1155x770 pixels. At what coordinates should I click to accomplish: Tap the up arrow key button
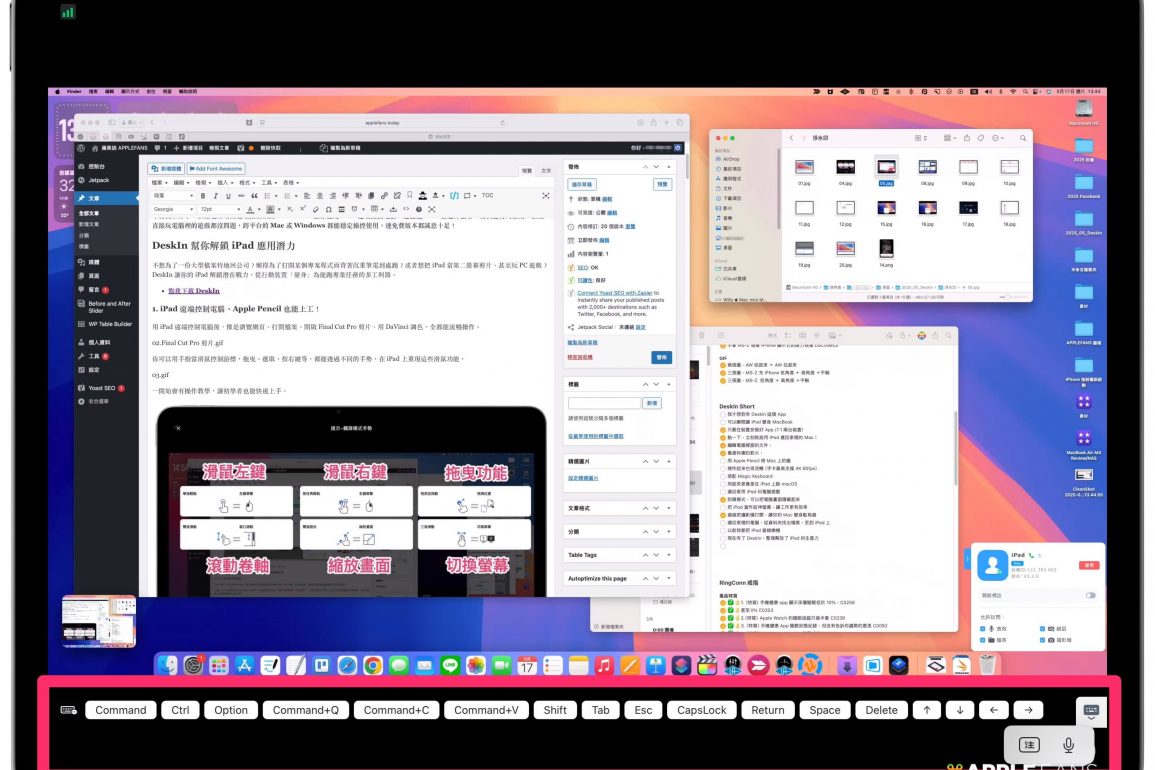point(927,710)
